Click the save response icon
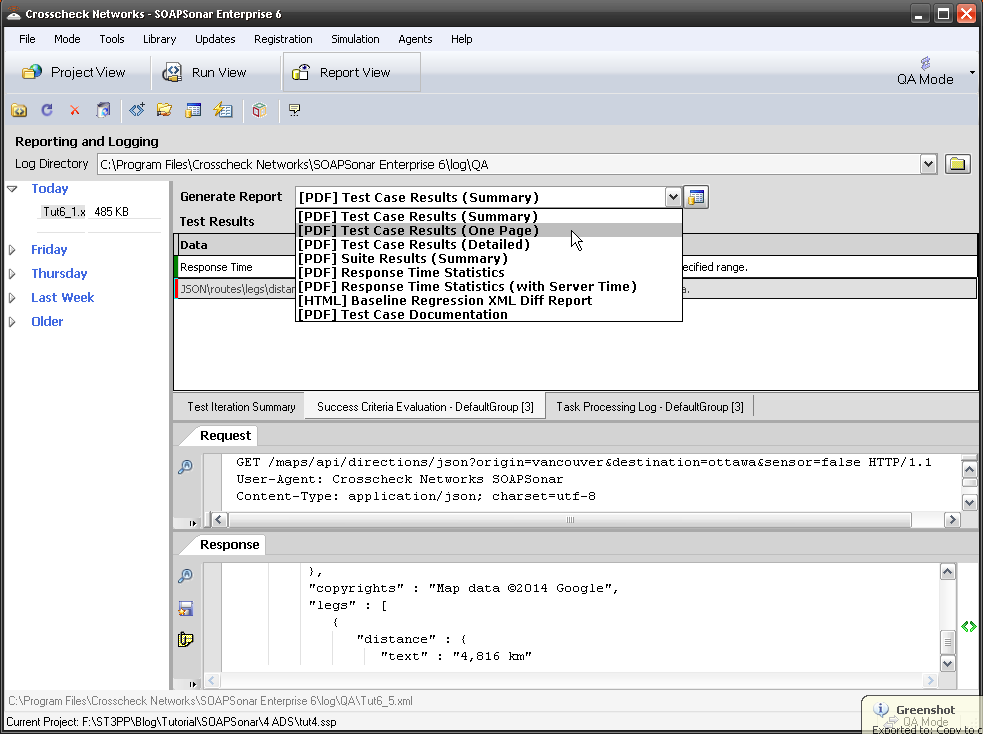 click(x=186, y=608)
